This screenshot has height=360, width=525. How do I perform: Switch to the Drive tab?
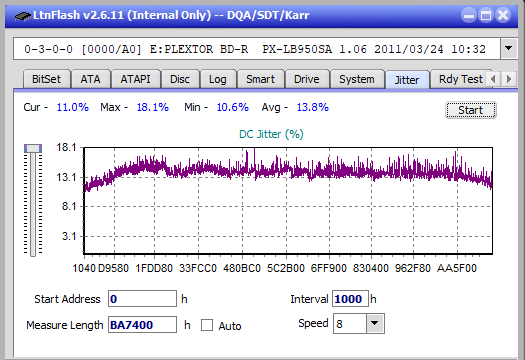pos(307,79)
